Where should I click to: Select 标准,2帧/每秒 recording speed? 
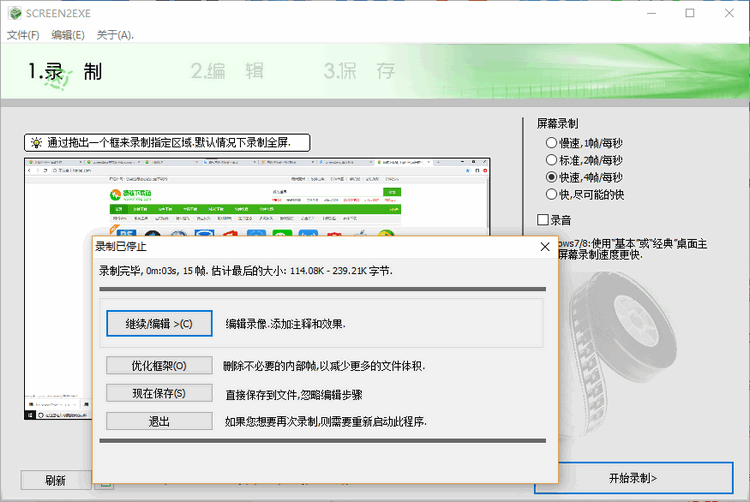click(584, 160)
